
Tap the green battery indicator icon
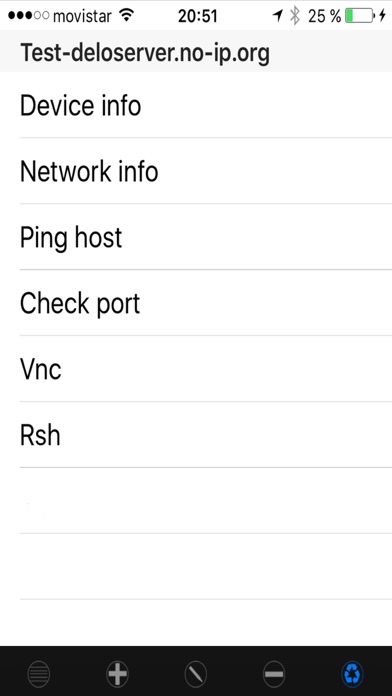click(x=360, y=16)
